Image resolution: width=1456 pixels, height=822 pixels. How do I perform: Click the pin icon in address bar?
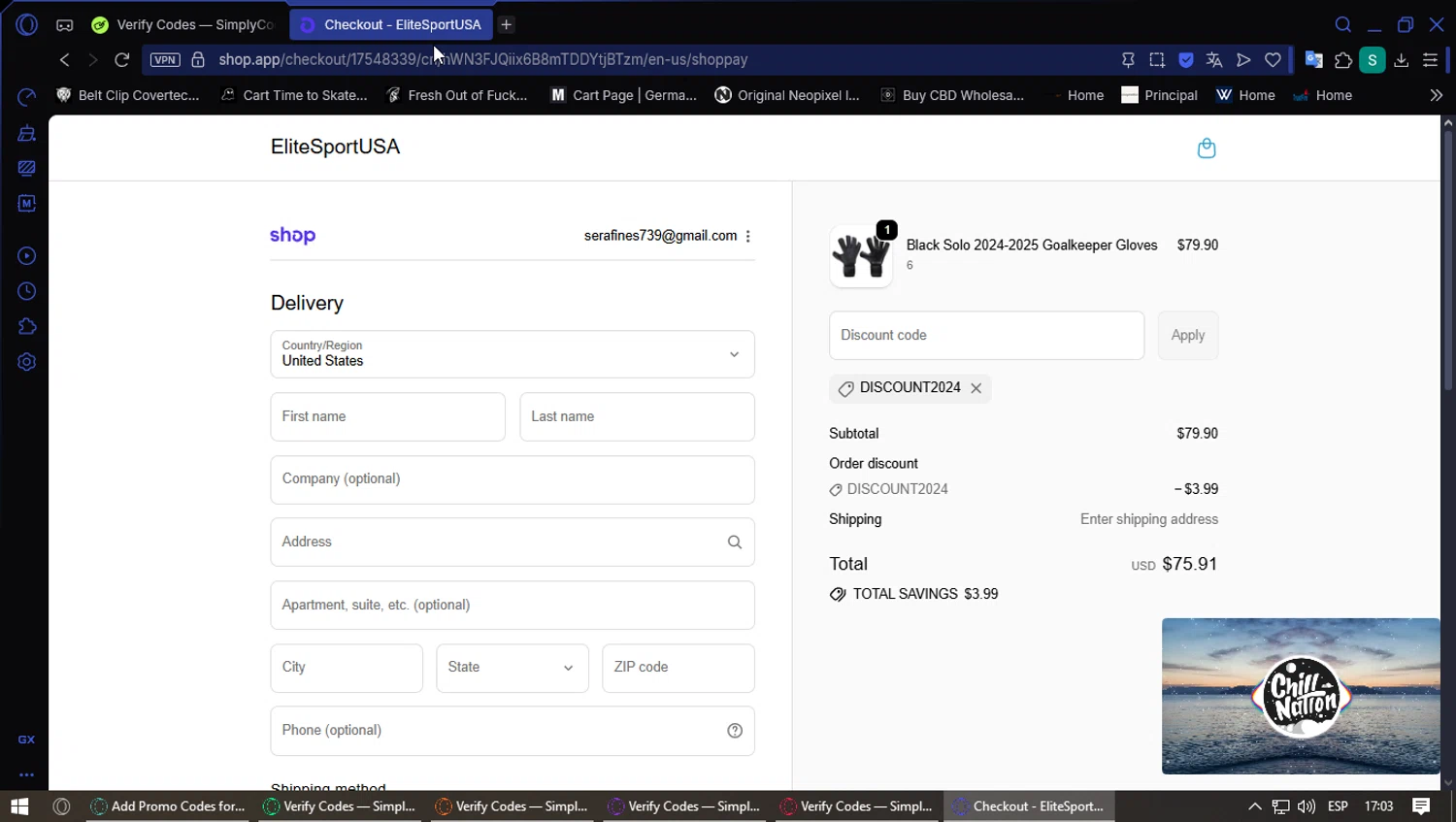click(x=1128, y=60)
